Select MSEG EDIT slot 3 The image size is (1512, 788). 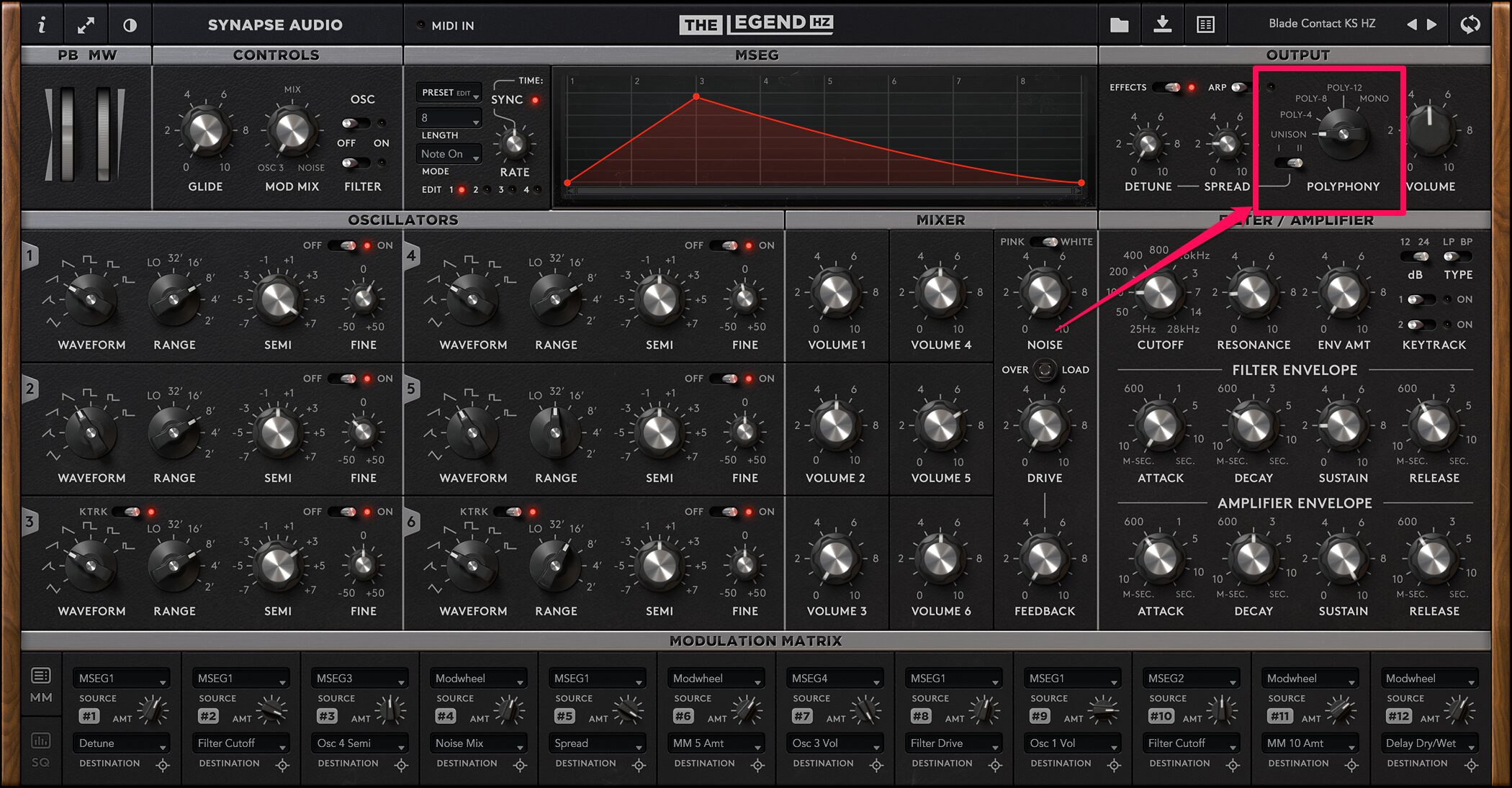pyautogui.click(x=513, y=190)
